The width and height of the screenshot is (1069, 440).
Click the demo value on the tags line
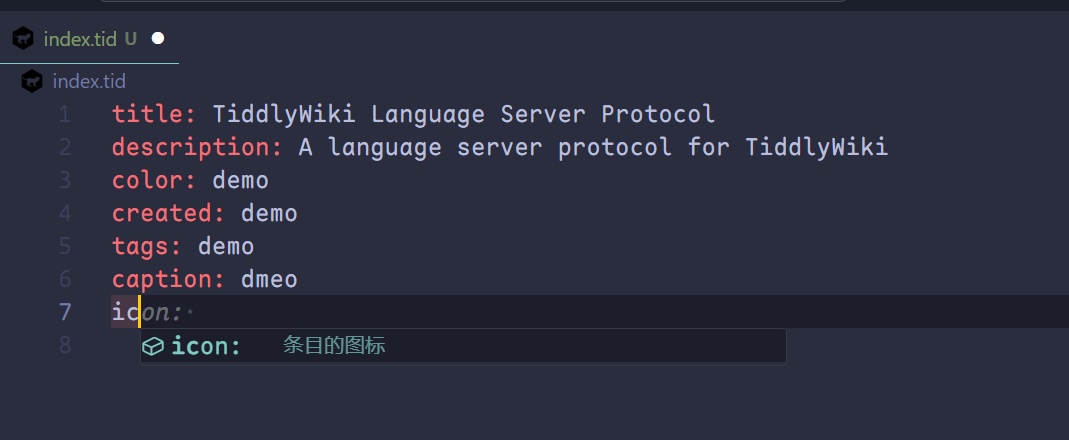tap(226, 246)
